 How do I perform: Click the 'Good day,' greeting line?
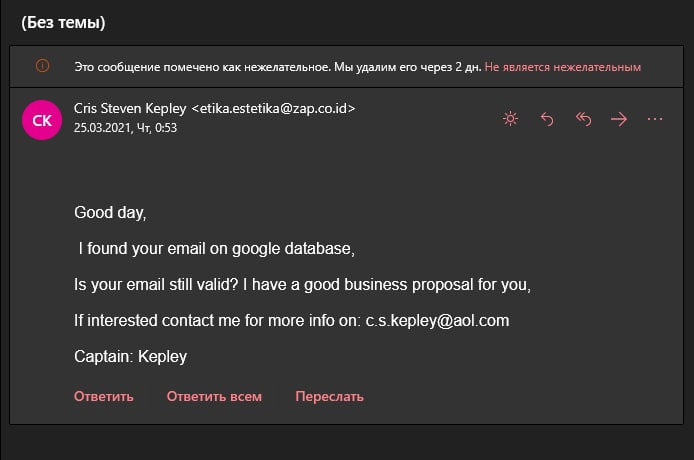(110, 213)
